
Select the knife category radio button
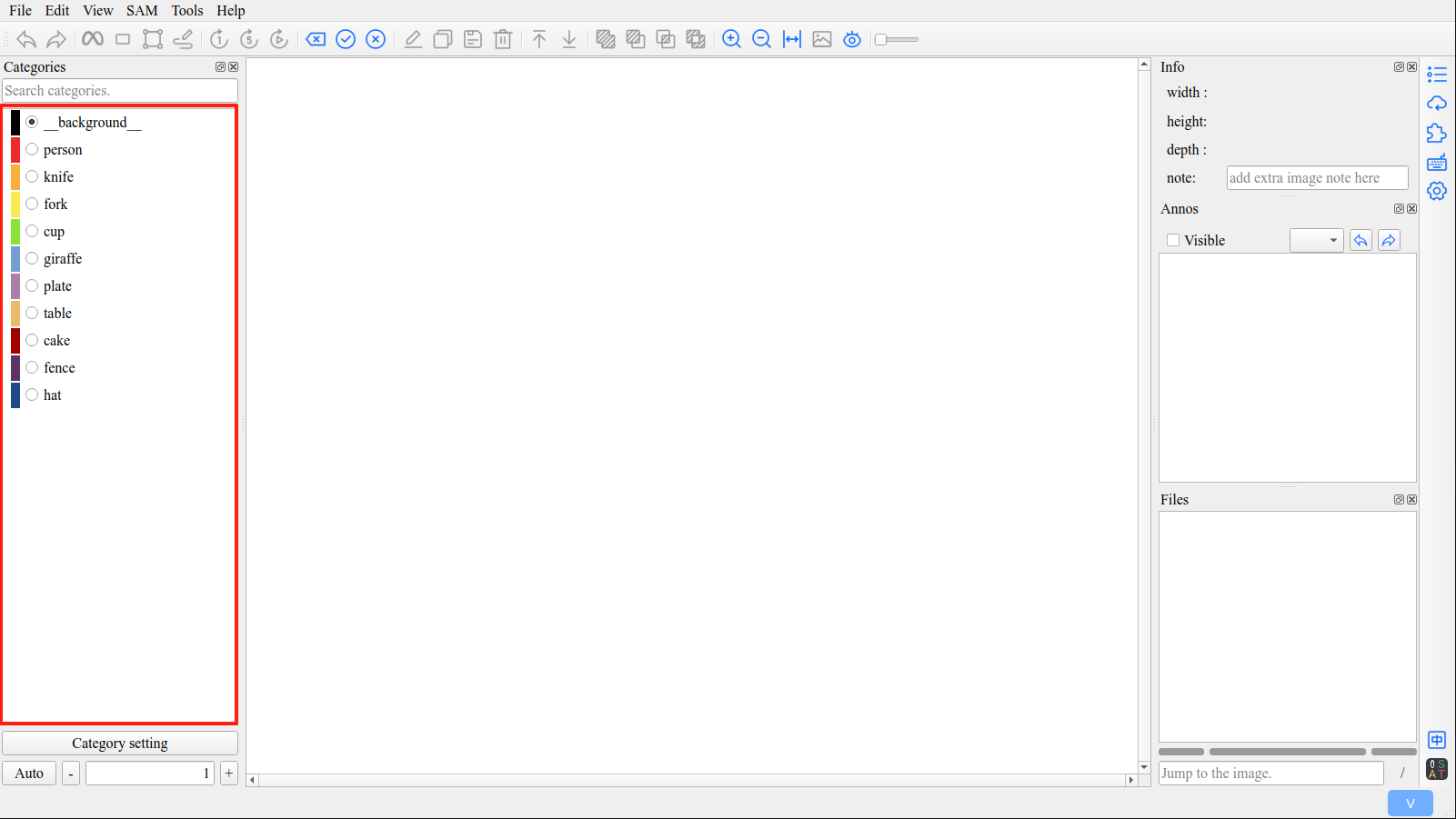point(32,176)
